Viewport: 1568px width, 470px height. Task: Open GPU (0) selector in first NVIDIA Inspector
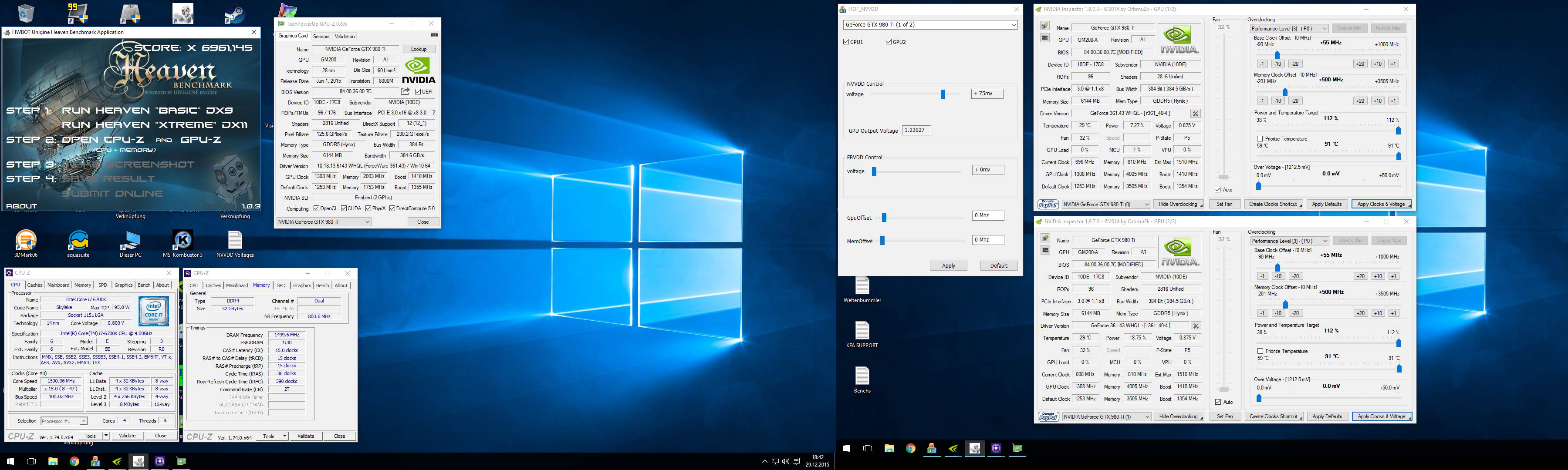[1106, 204]
